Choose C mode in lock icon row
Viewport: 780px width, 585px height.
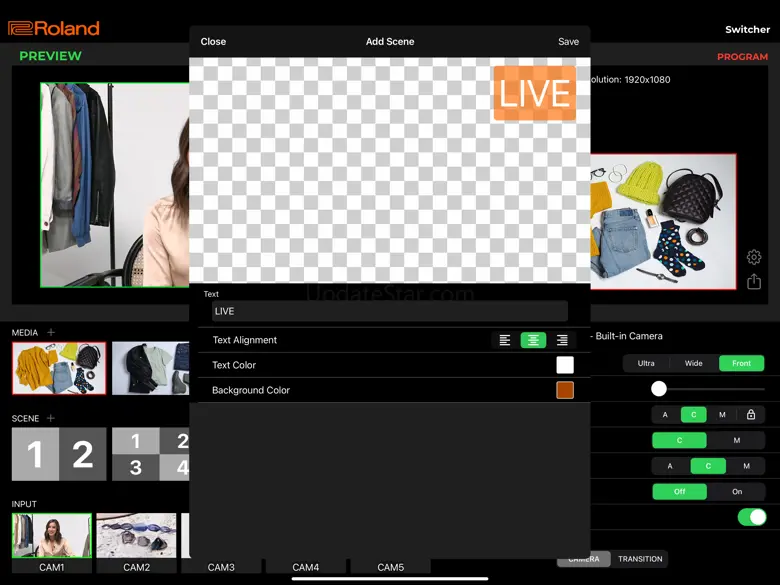click(x=693, y=414)
